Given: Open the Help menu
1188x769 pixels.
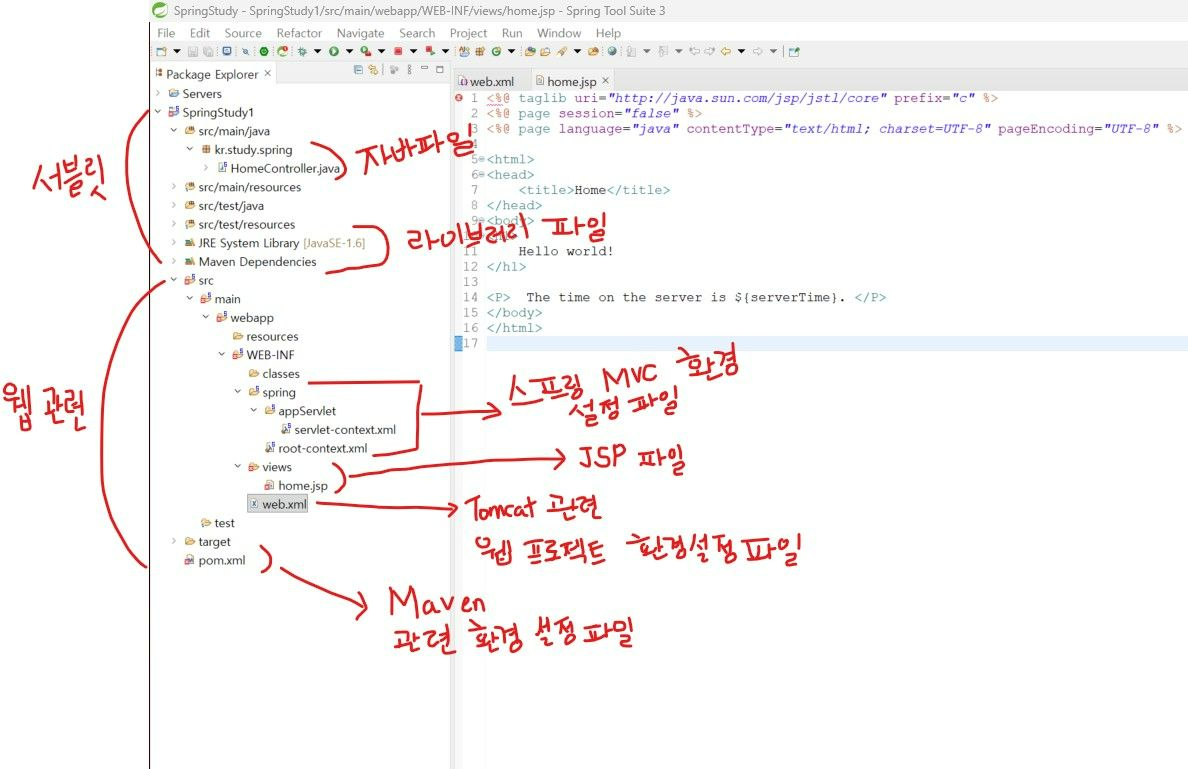Looking at the screenshot, I should pos(608,33).
